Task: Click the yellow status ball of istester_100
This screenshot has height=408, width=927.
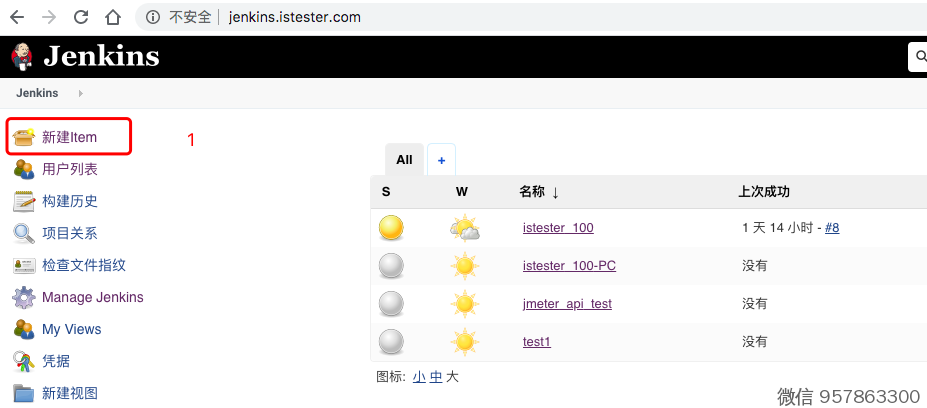Action: 392,228
